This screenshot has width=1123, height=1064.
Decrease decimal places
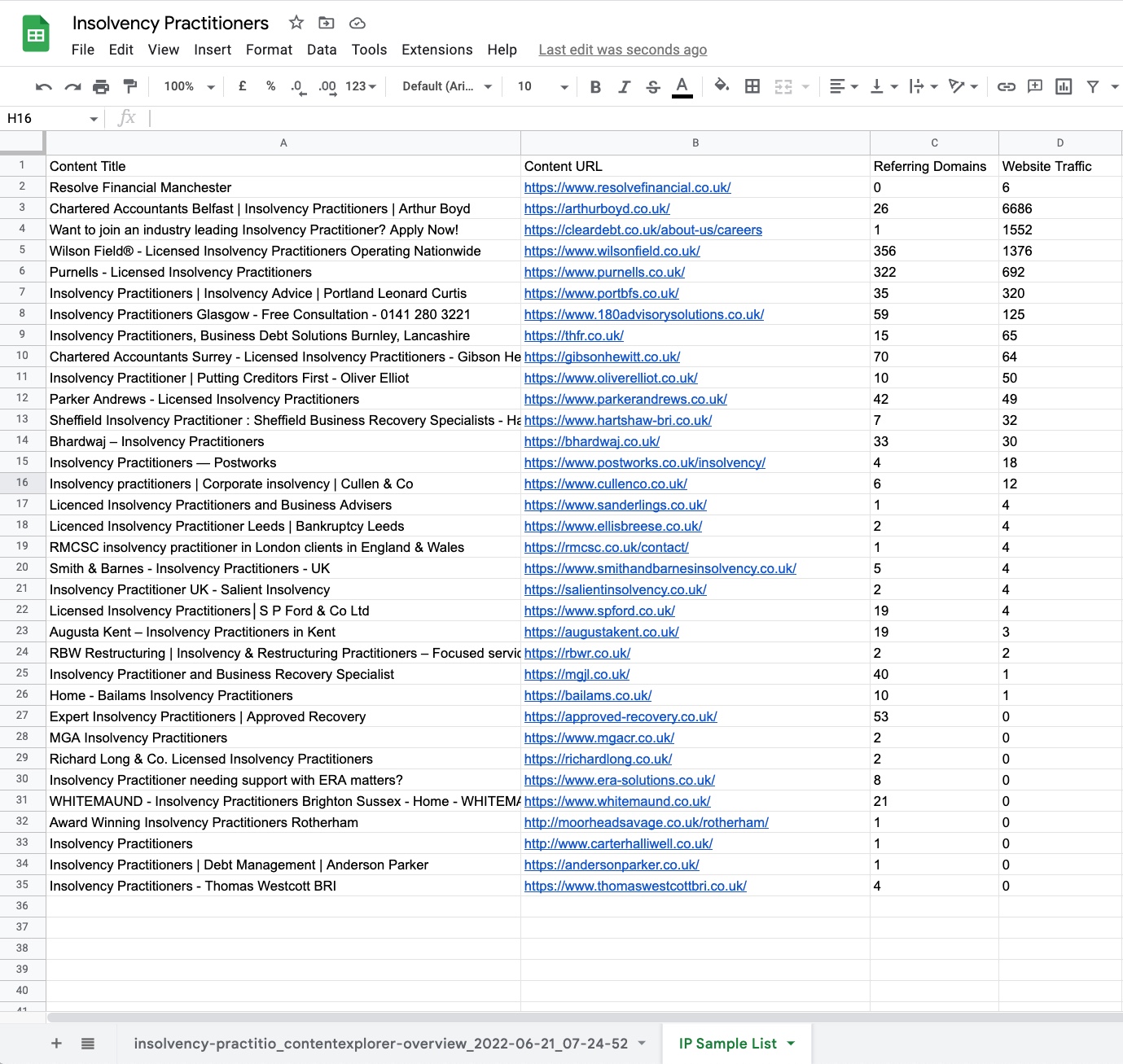[297, 86]
